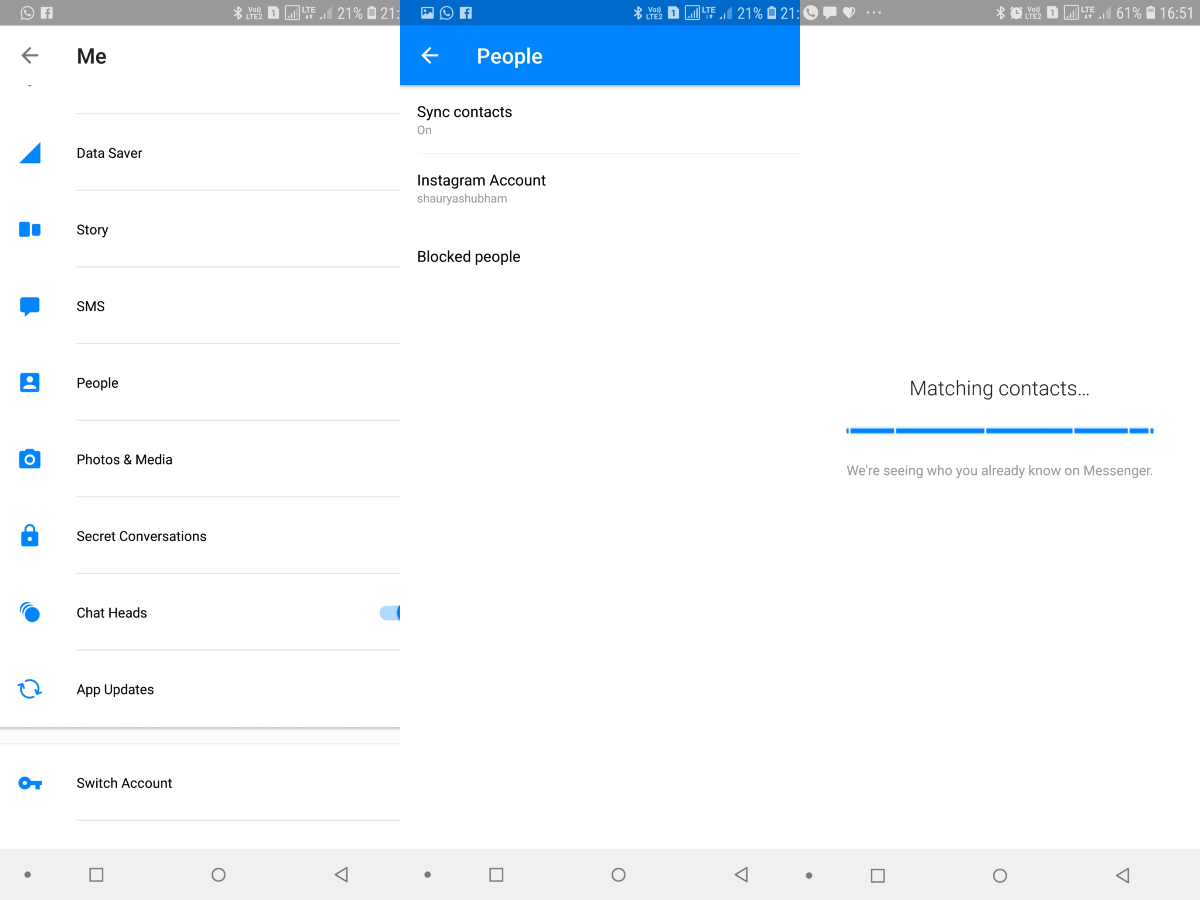
Task: Select the Instagram Account entry
Action: (481, 188)
